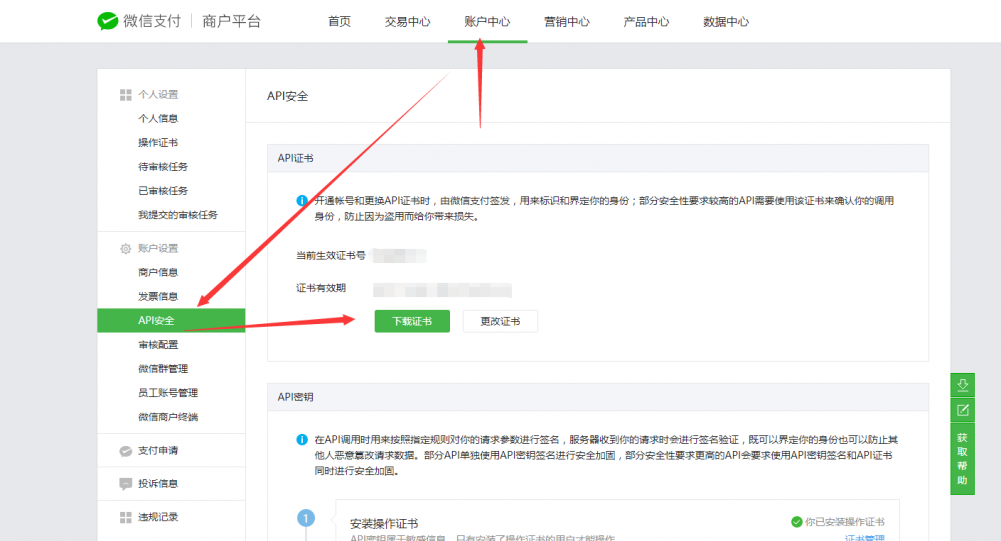Open the 数据中心 tab
The width and height of the screenshot is (1001, 541).
point(726,21)
